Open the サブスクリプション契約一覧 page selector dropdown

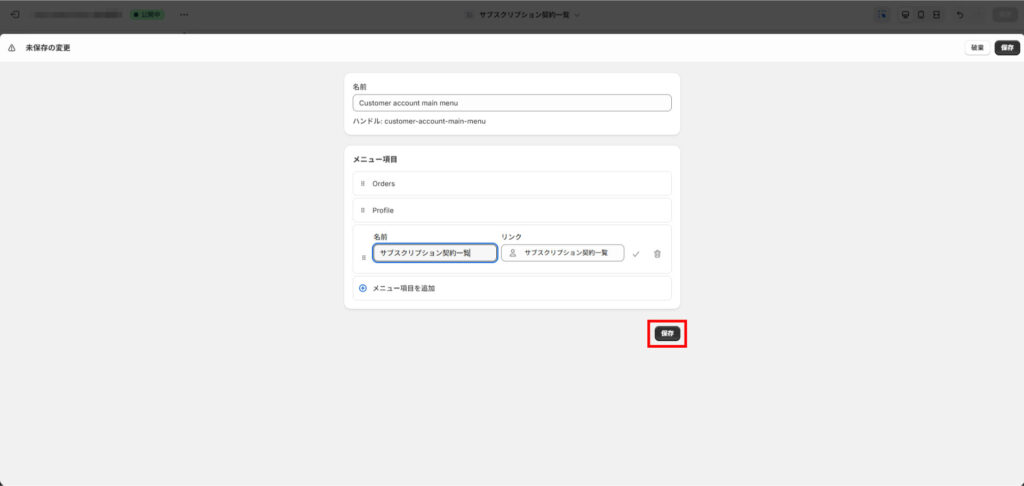(522, 15)
